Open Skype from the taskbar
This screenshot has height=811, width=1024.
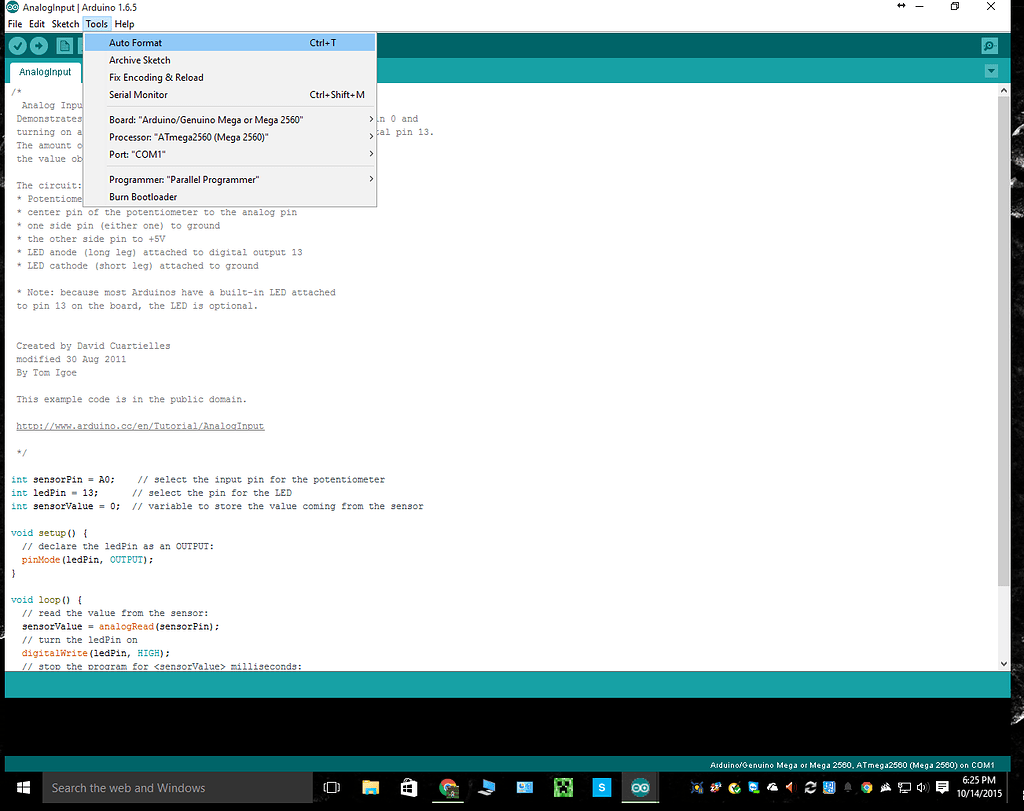601,787
